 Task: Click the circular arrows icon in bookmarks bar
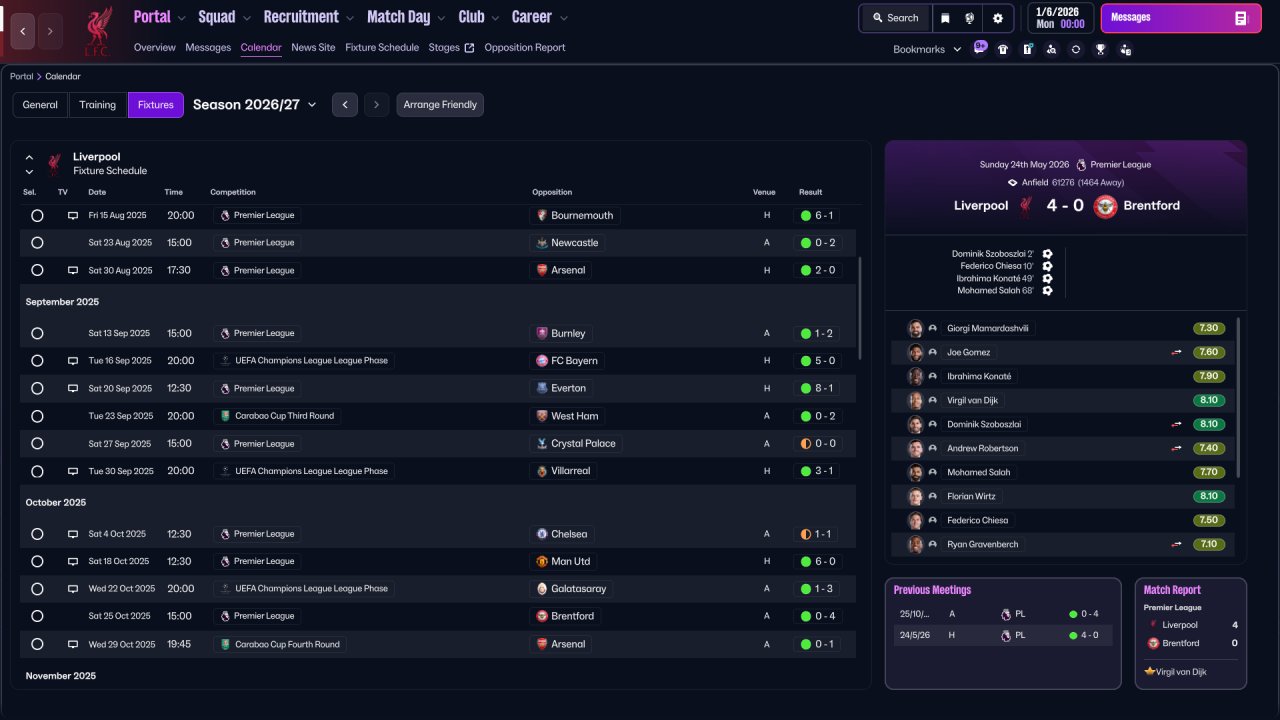click(x=1075, y=49)
